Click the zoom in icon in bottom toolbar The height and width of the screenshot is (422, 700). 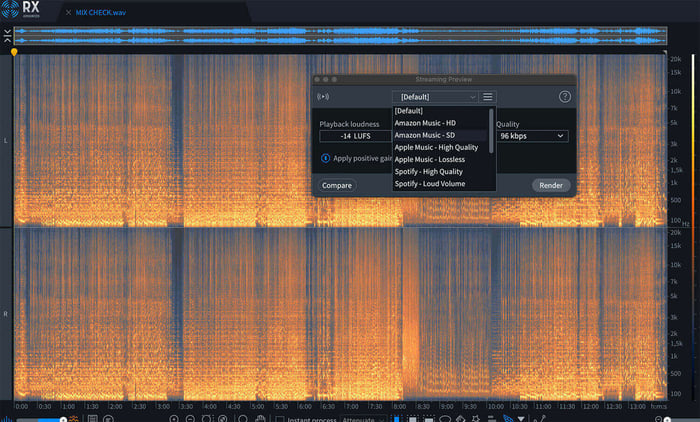coord(174,419)
